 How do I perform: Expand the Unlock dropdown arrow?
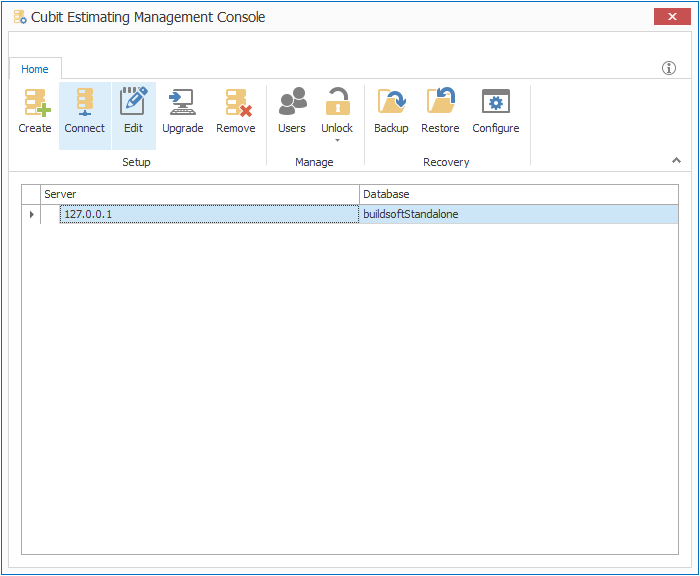[x=337, y=141]
